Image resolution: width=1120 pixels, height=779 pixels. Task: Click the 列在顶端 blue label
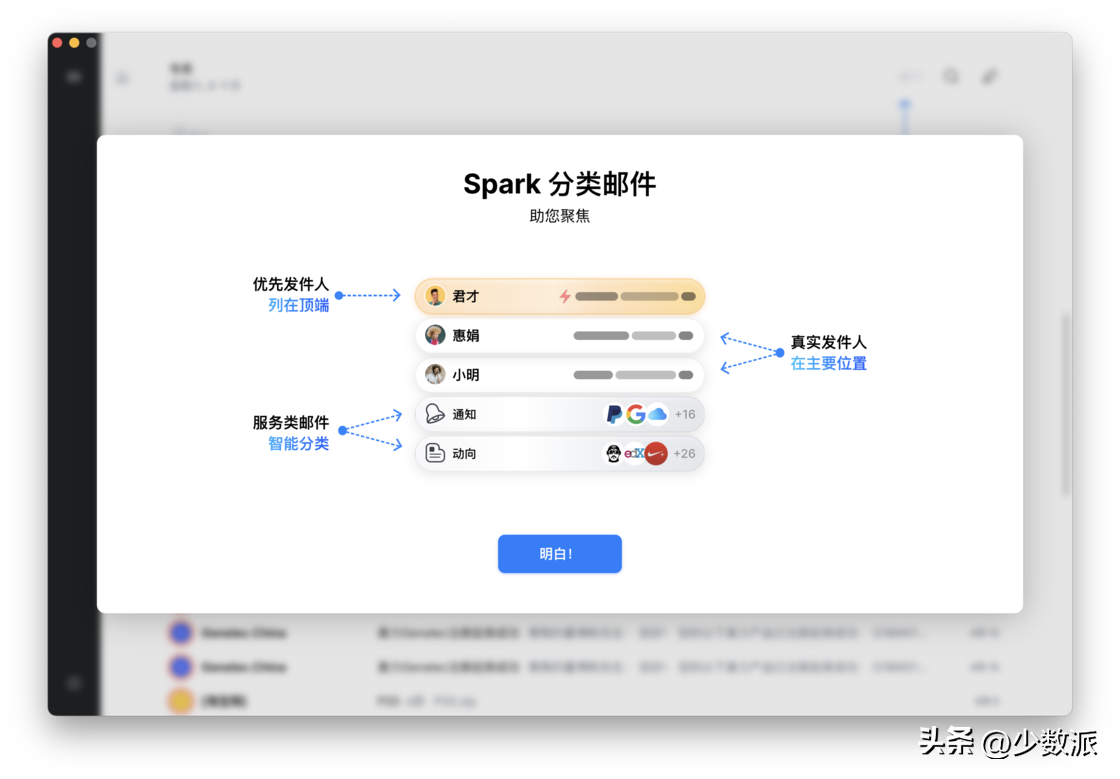point(299,306)
